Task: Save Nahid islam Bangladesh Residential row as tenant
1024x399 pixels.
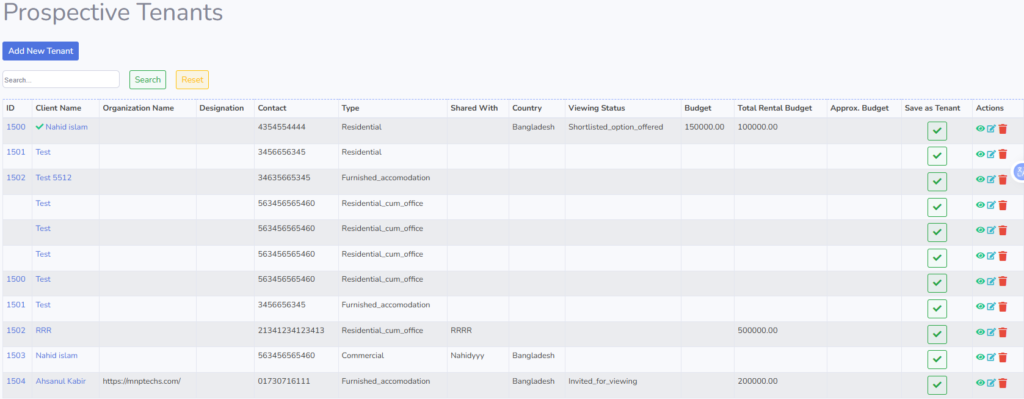Action: [x=936, y=131]
